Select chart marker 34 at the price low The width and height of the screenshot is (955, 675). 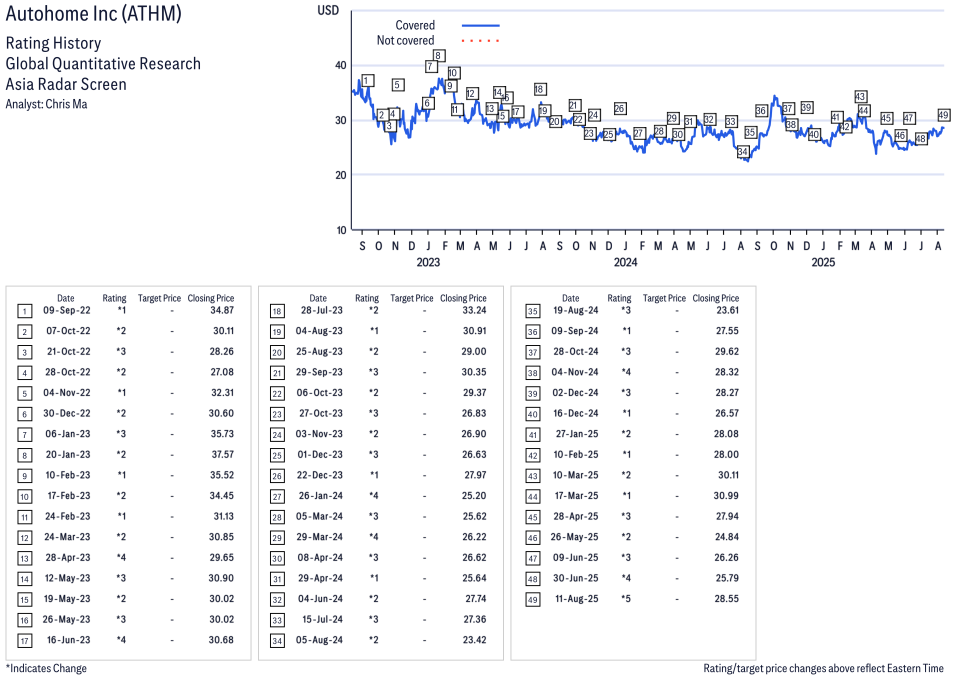(x=742, y=152)
